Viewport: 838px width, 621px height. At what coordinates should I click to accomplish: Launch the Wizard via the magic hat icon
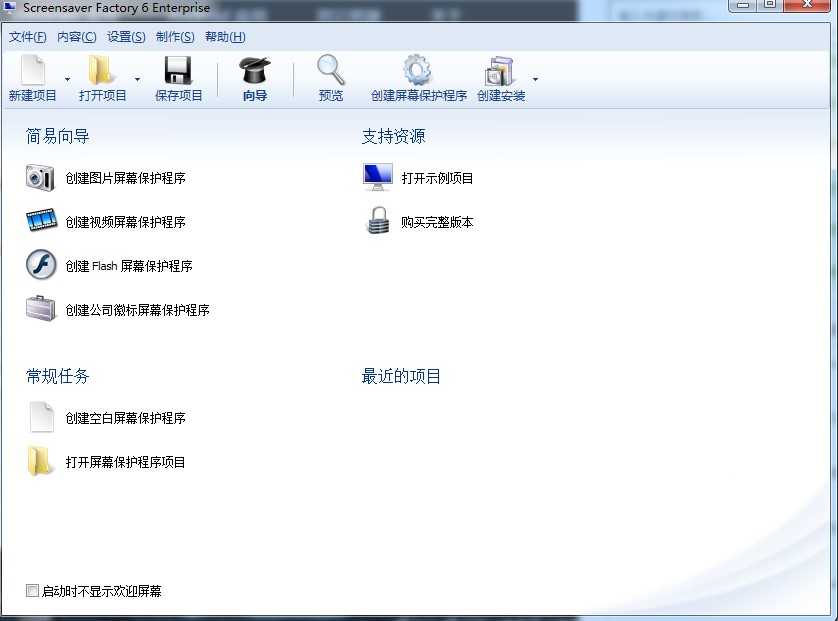(255, 70)
